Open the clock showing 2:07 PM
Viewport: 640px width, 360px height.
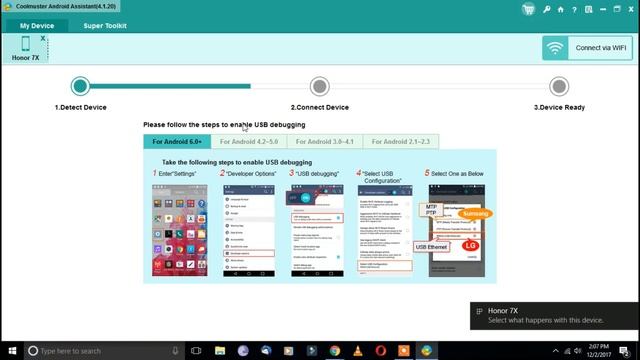(x=599, y=351)
